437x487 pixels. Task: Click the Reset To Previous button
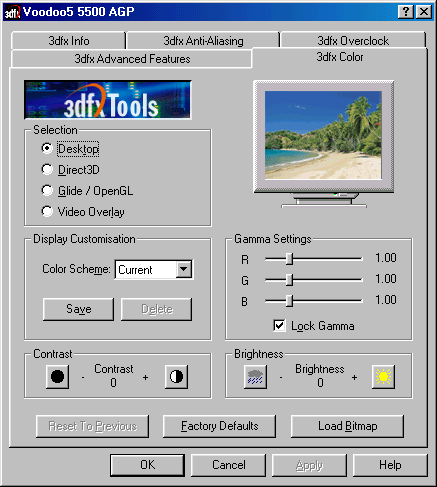93,426
